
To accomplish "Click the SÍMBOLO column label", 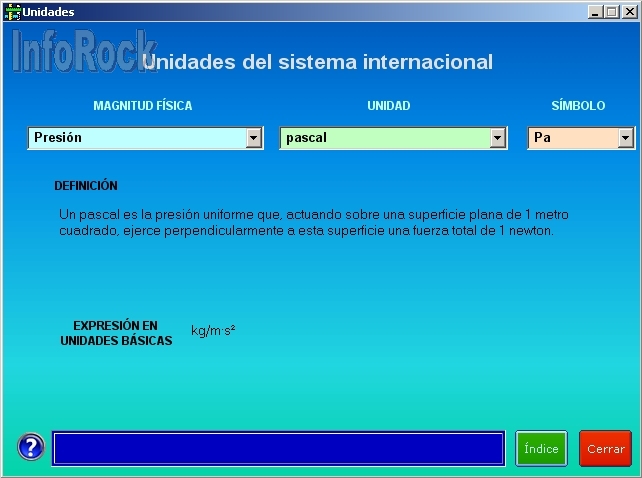I will click(x=578, y=106).
